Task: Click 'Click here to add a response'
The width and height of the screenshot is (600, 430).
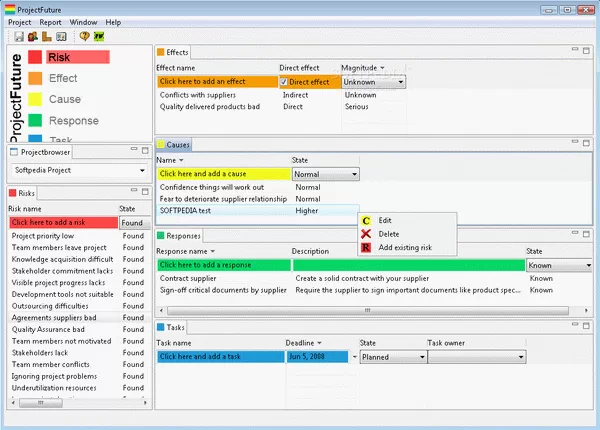Action: point(222,265)
